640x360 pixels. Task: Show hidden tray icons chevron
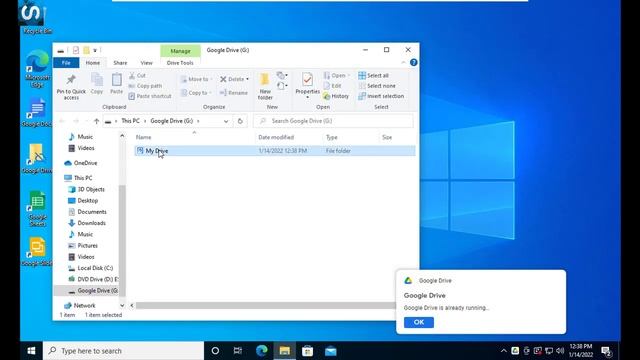(x=504, y=351)
